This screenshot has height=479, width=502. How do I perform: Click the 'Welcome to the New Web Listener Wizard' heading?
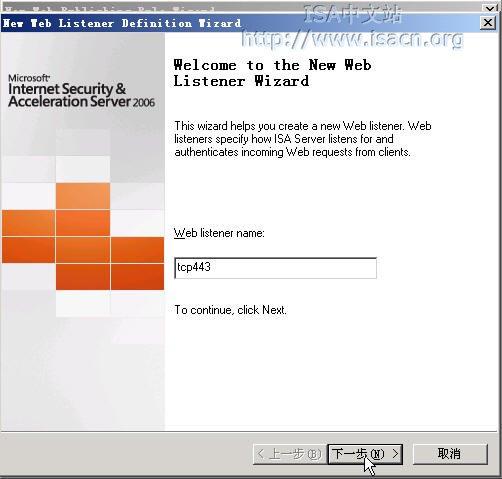[x=272, y=73]
